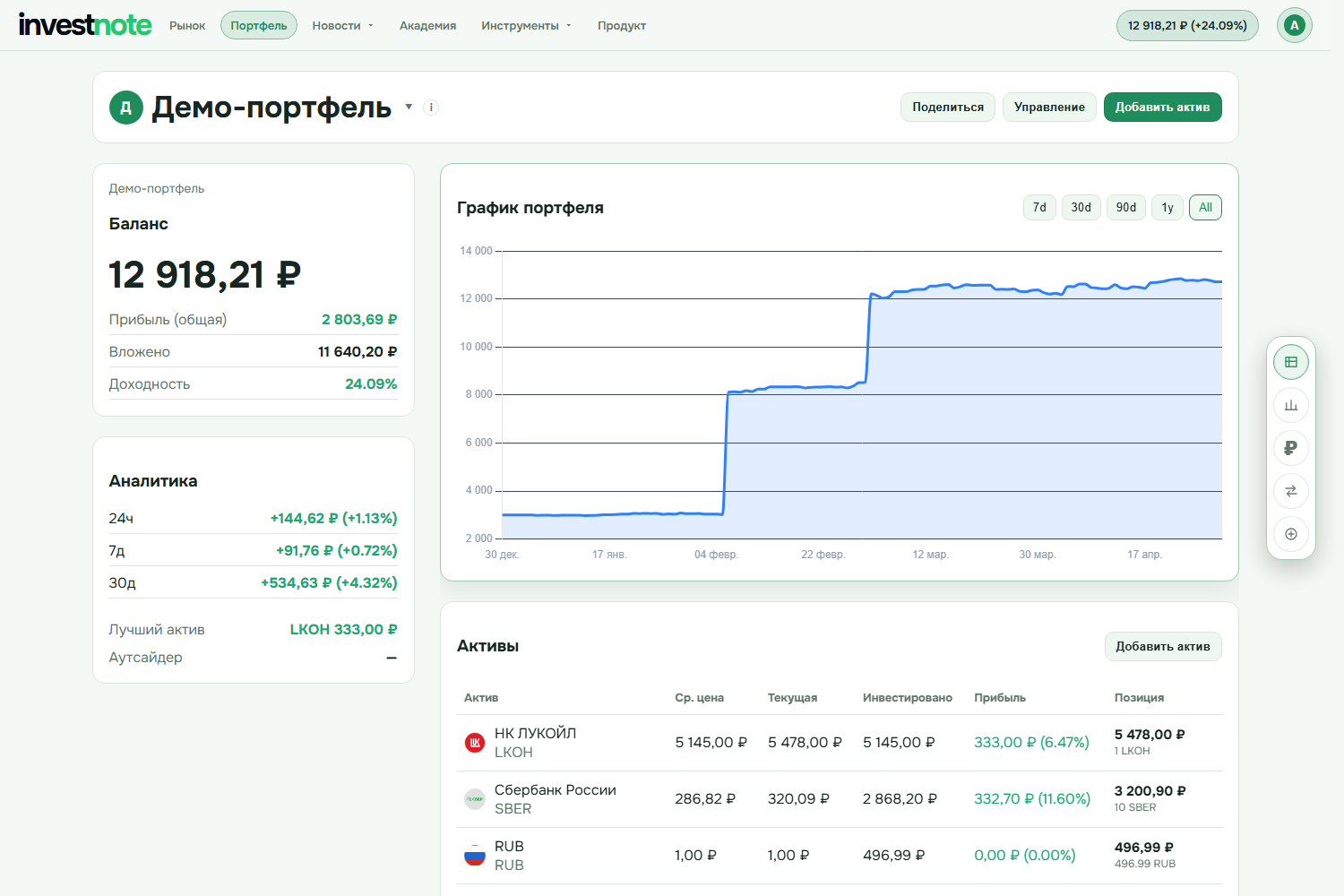Click the Управление button
The image size is (1344, 896).
coord(1049,108)
